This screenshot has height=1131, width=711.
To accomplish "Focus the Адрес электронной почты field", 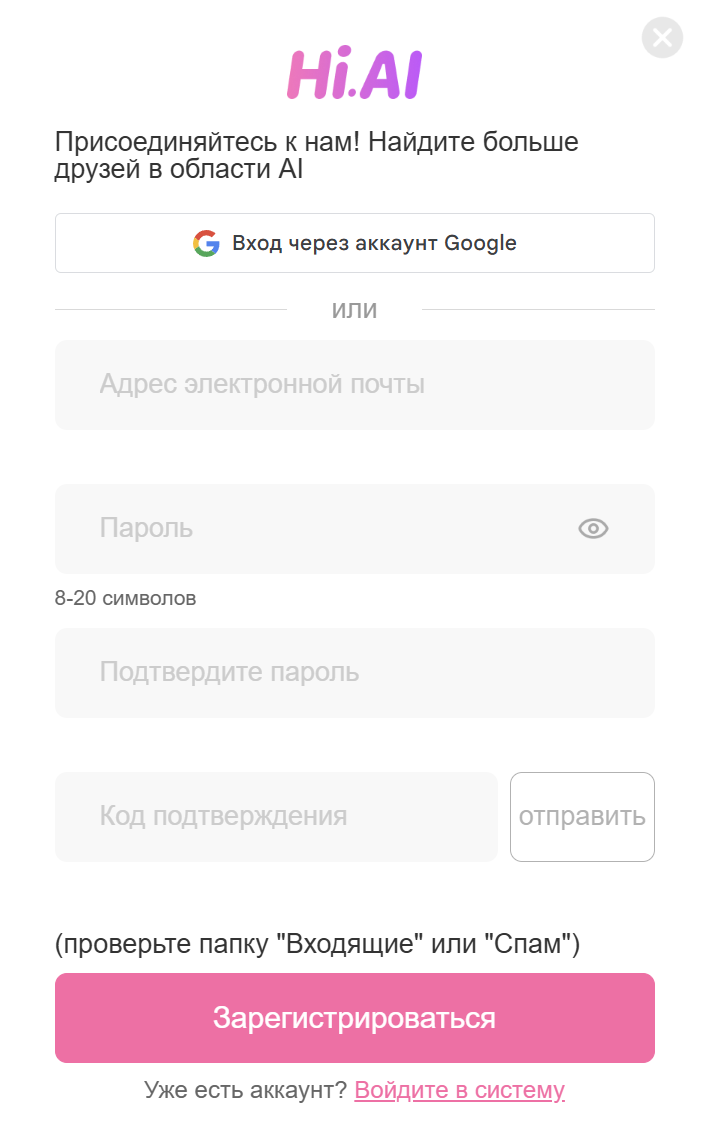I will click(x=355, y=385).
